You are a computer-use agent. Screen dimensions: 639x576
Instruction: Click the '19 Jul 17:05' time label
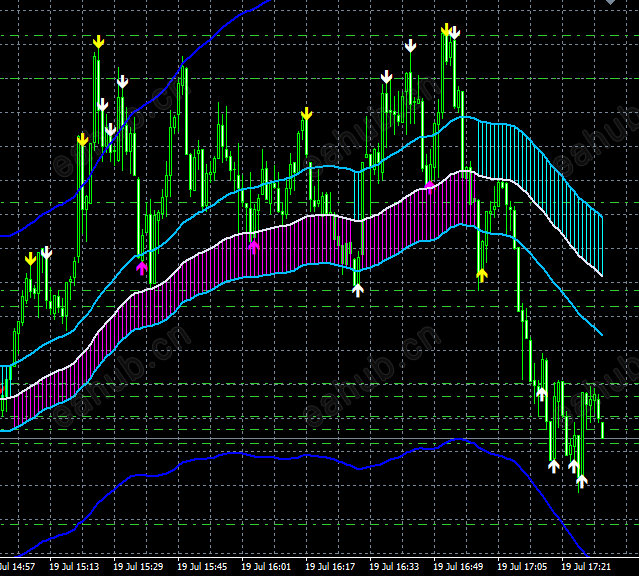[522, 567]
